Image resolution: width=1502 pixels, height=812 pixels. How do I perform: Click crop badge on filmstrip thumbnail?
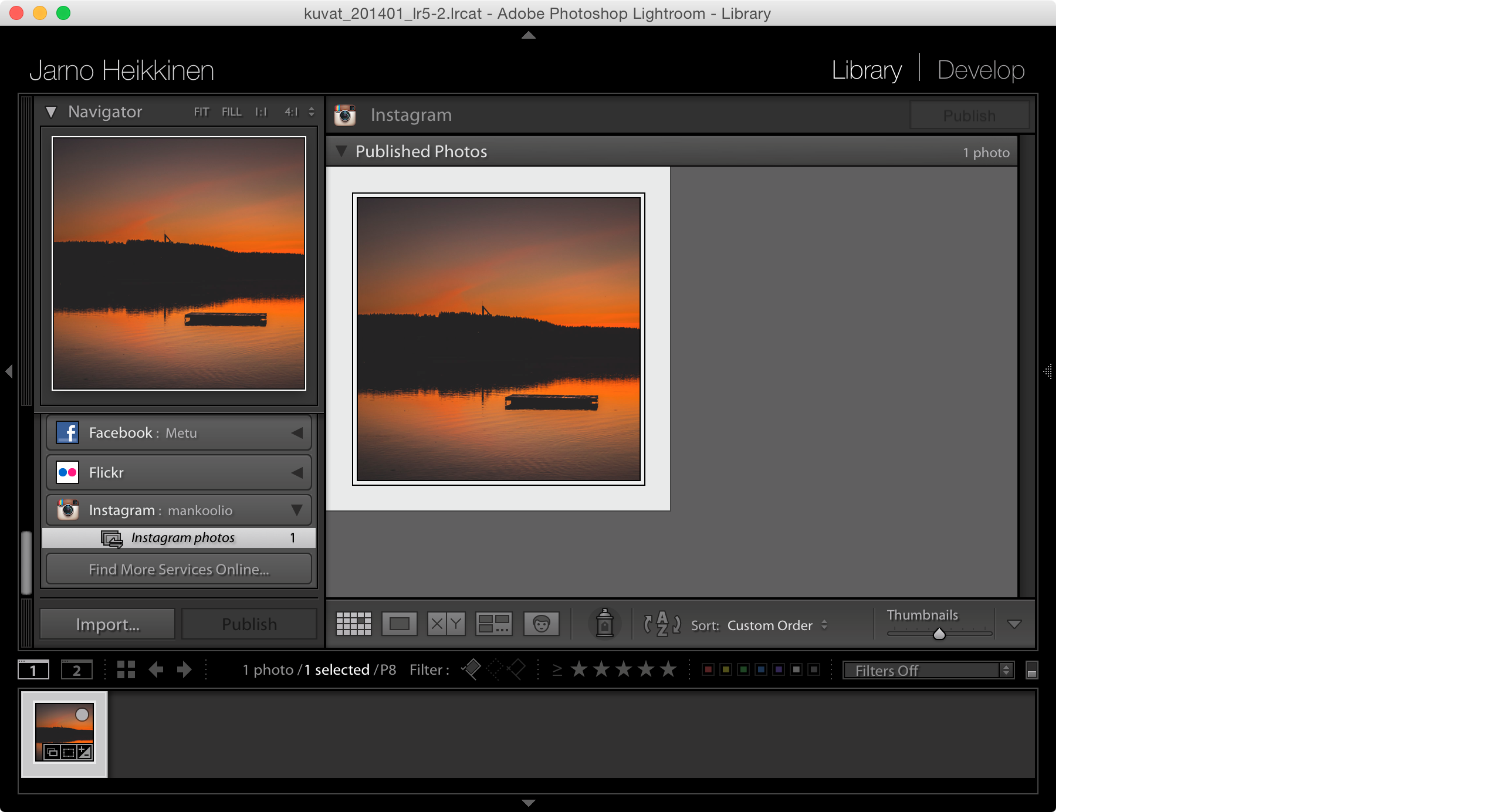69,752
